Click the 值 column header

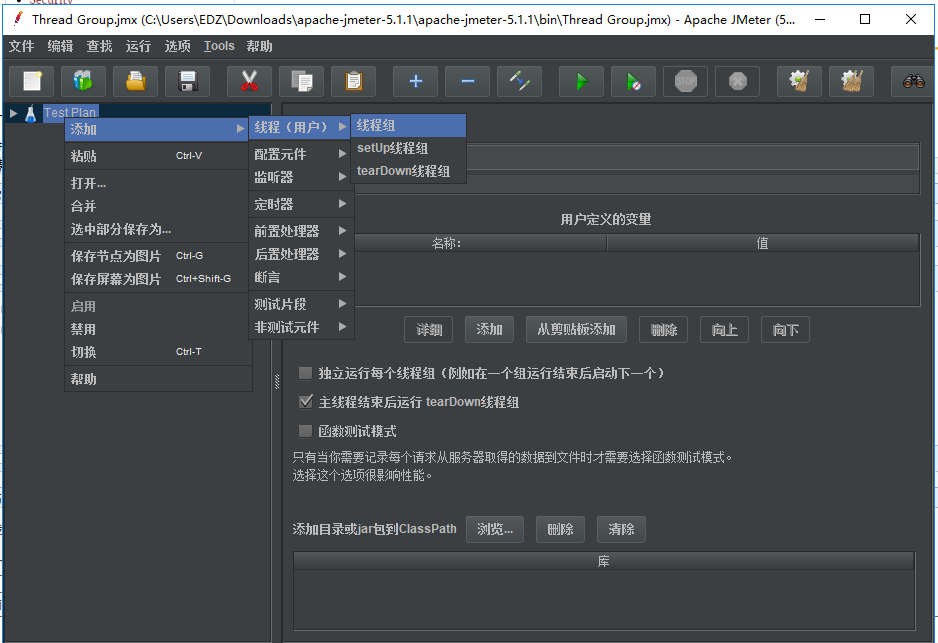[763, 243]
